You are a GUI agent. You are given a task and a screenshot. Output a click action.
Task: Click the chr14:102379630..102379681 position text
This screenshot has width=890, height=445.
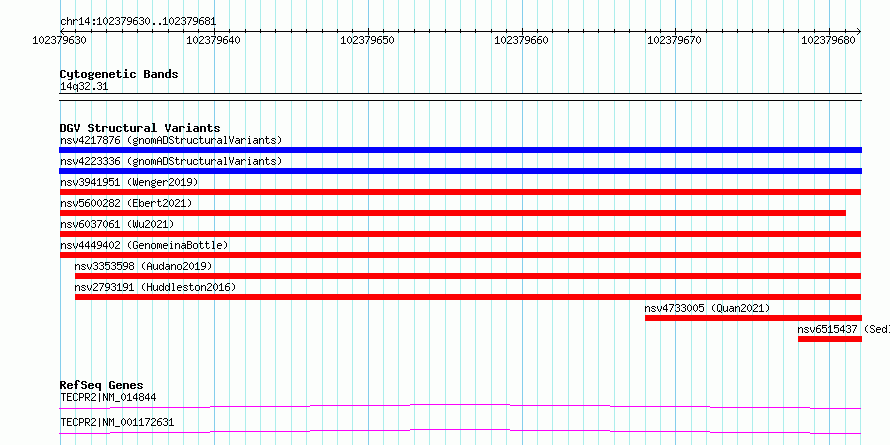(138, 22)
